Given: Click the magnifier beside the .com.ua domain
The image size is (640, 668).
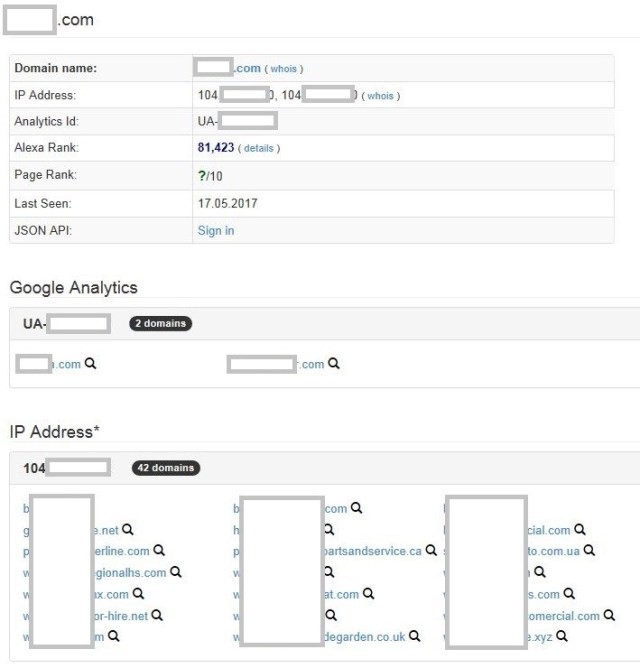Looking at the screenshot, I should click(590, 551).
